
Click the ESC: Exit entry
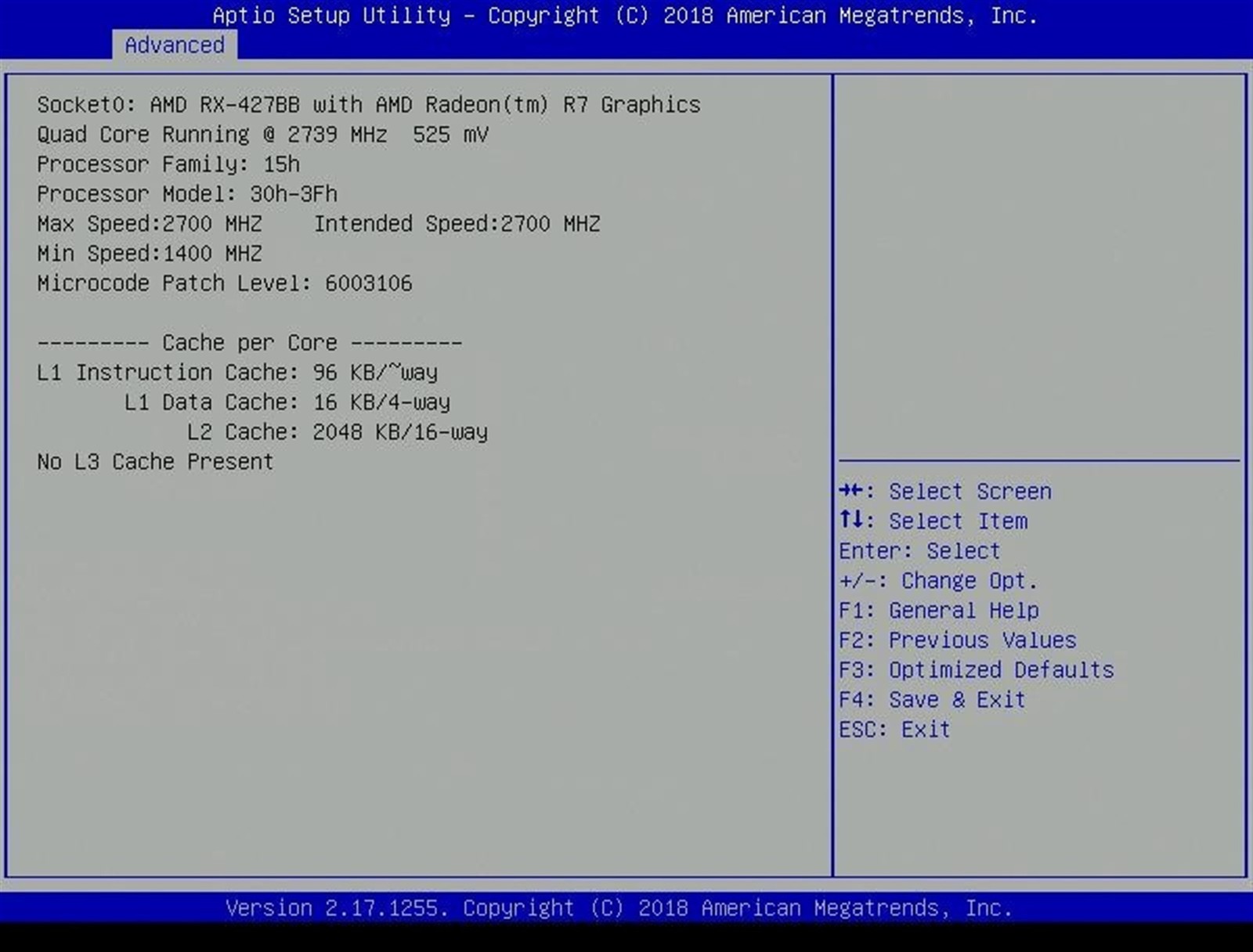[894, 729]
